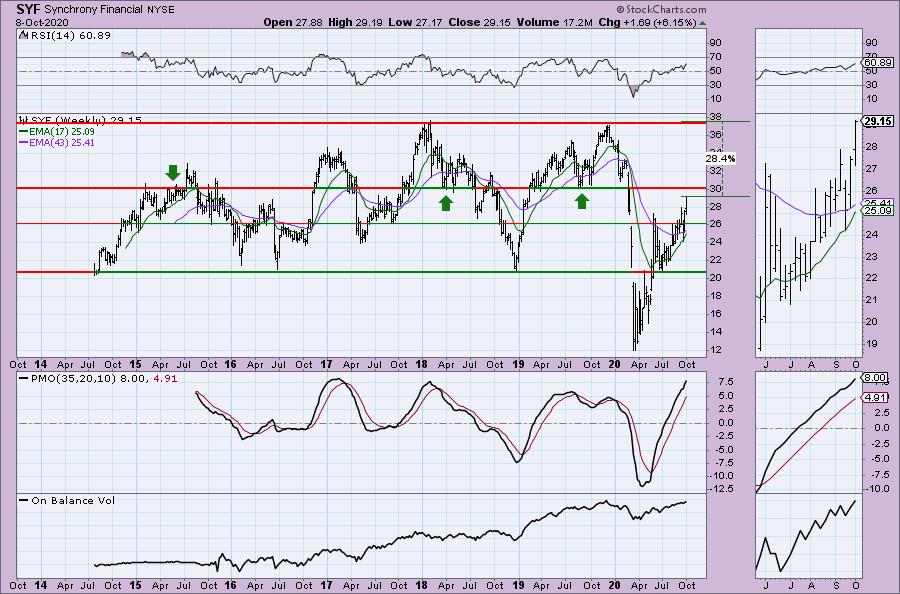
Task: Click the 23 label on side panel price axis
Action: click(x=872, y=257)
